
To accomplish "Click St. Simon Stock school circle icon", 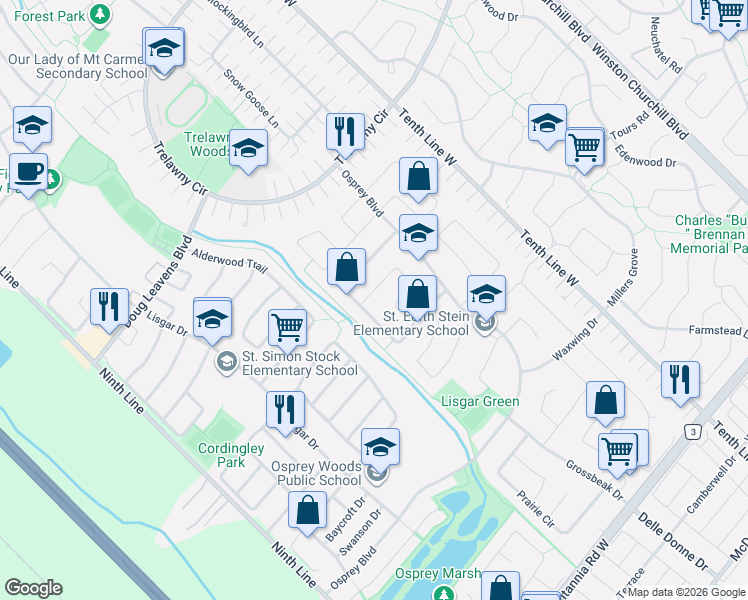I will coord(226,362).
